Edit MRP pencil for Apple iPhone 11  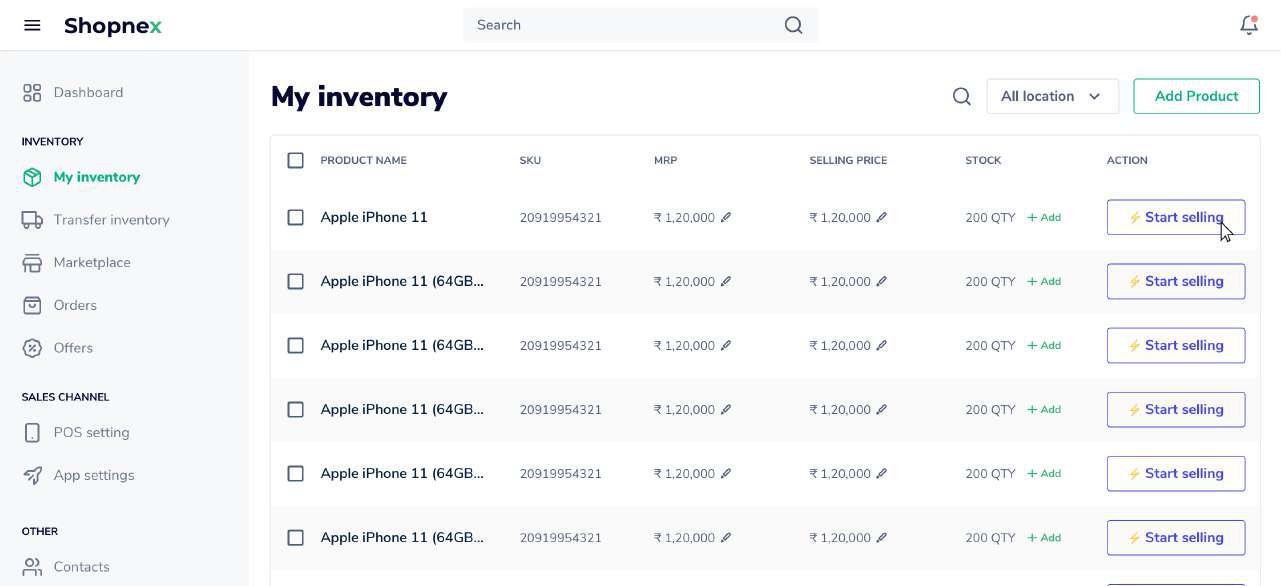[x=726, y=217]
